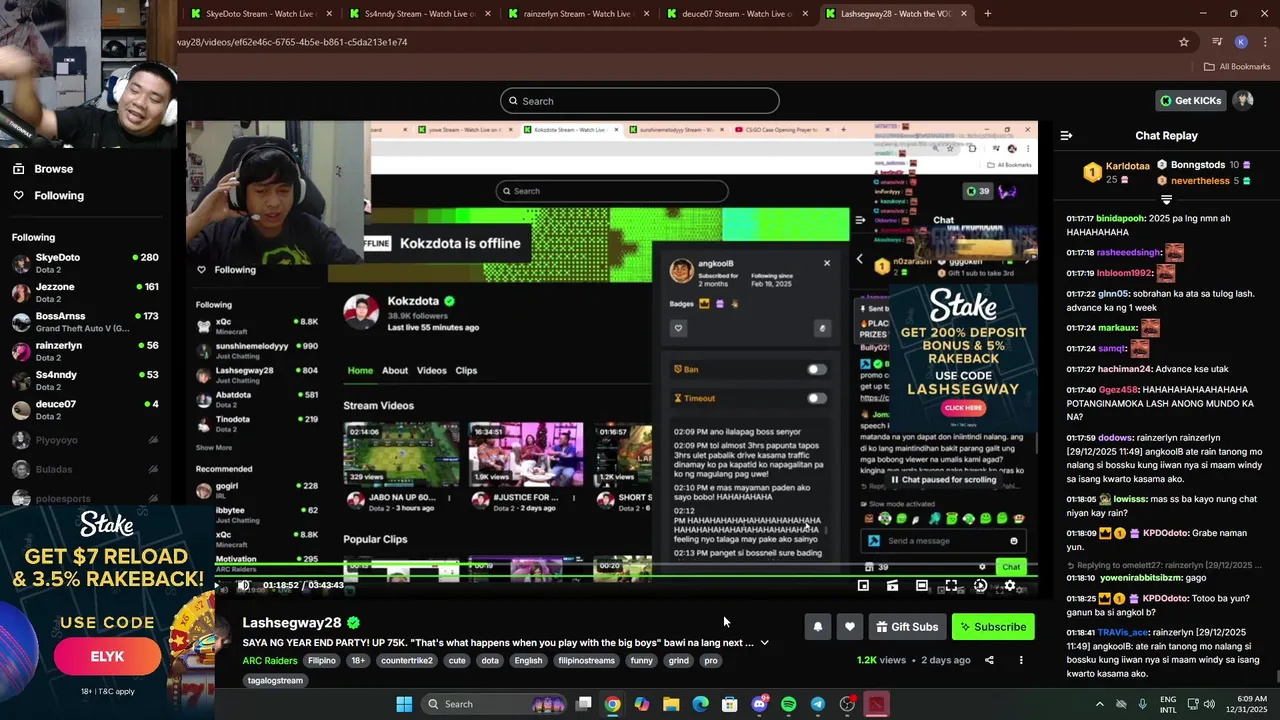
Task: Open ARC Raiders category link
Action: pos(270,661)
